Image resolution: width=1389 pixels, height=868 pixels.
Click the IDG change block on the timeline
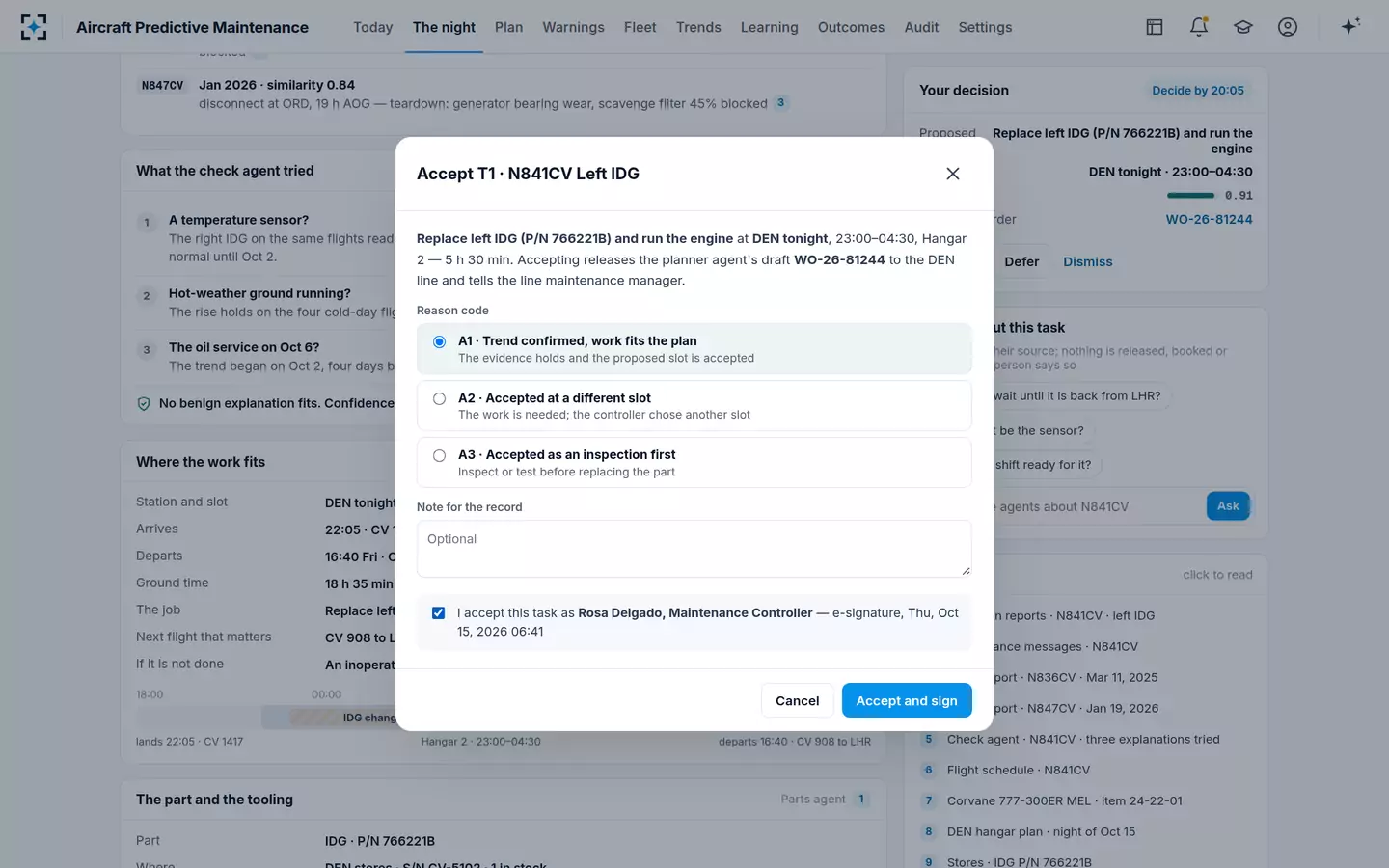[x=342, y=718]
